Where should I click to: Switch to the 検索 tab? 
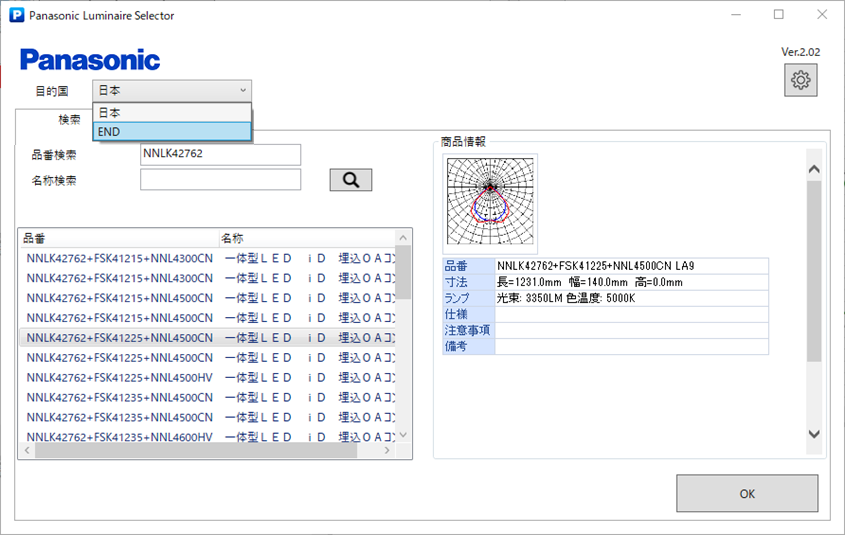[x=69, y=119]
